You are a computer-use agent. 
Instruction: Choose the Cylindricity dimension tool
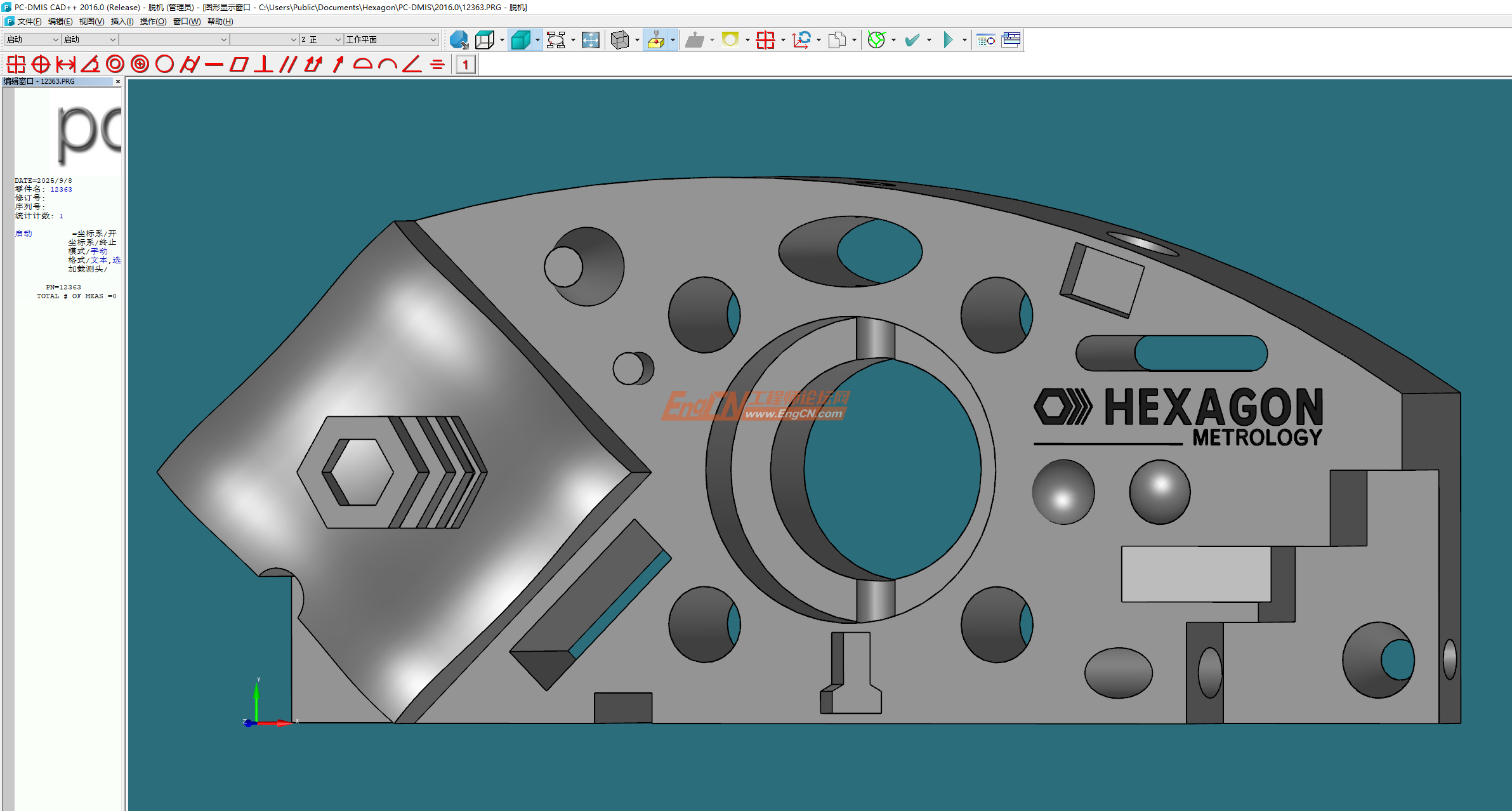(x=189, y=64)
